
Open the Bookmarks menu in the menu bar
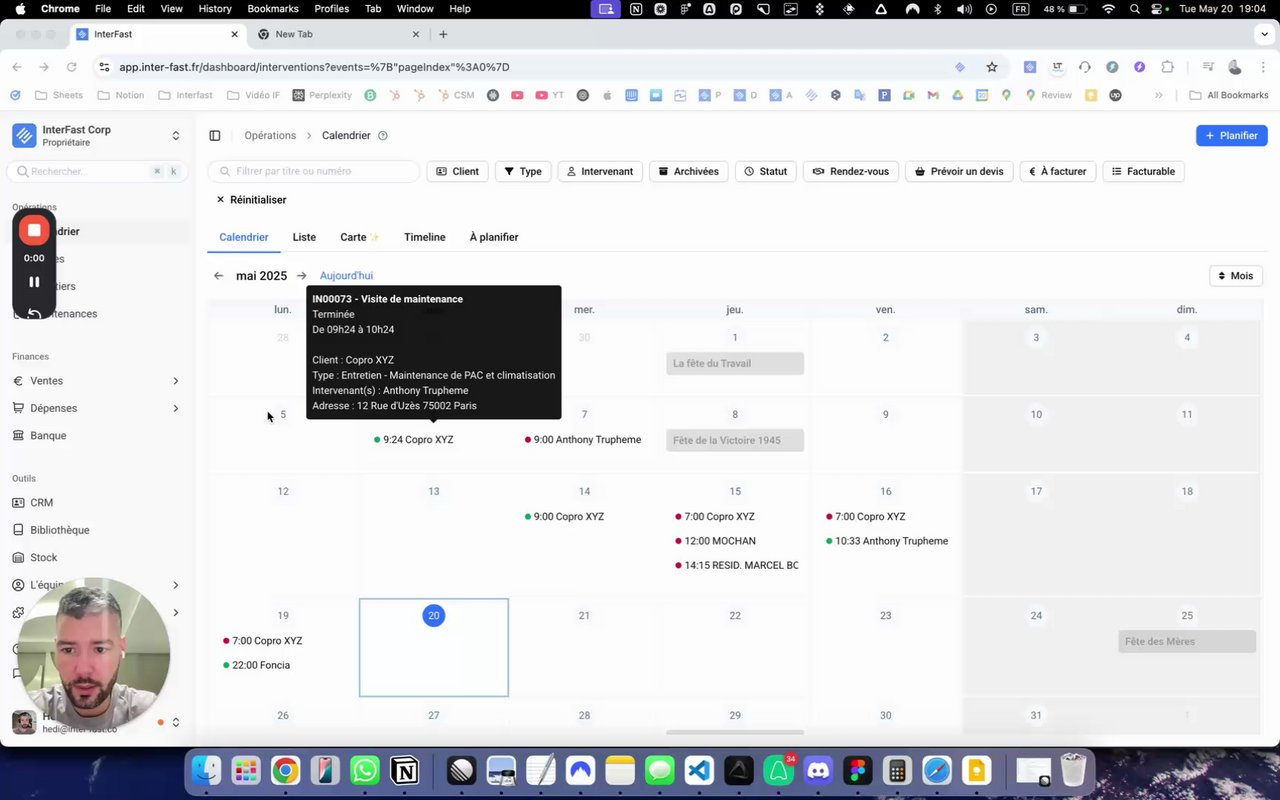point(273,8)
